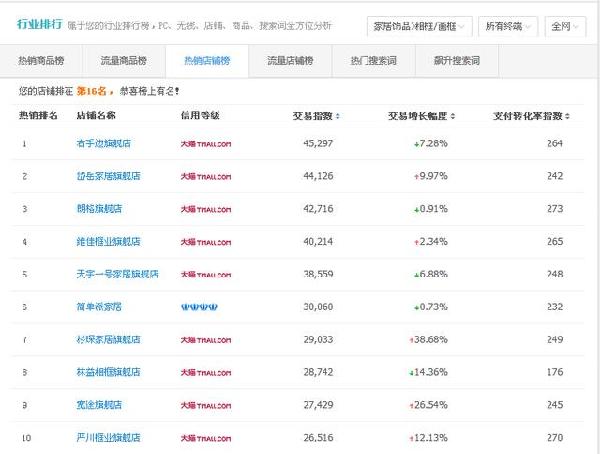Viewport: 600px width, 454px height.
Task: Click the 行业排行 page title
Action: [39, 24]
